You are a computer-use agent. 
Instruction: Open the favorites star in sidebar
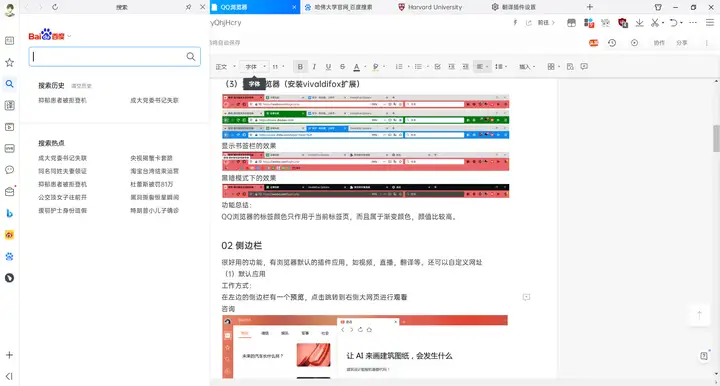9,62
